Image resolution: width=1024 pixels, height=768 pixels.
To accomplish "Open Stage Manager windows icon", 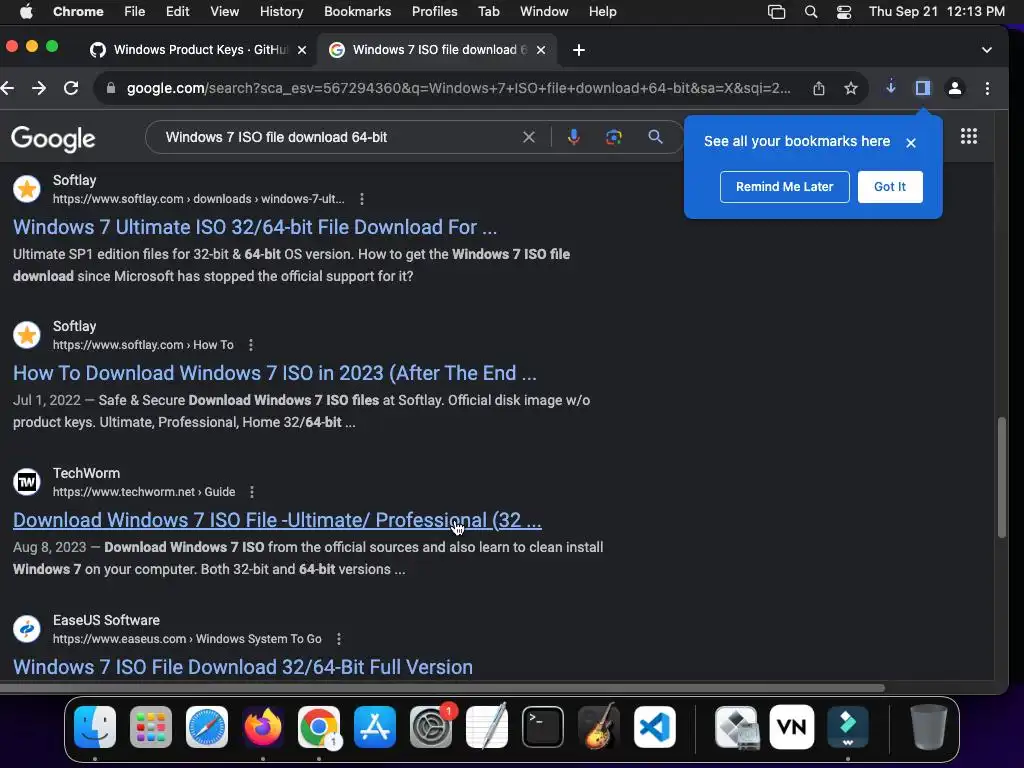I will (776, 12).
